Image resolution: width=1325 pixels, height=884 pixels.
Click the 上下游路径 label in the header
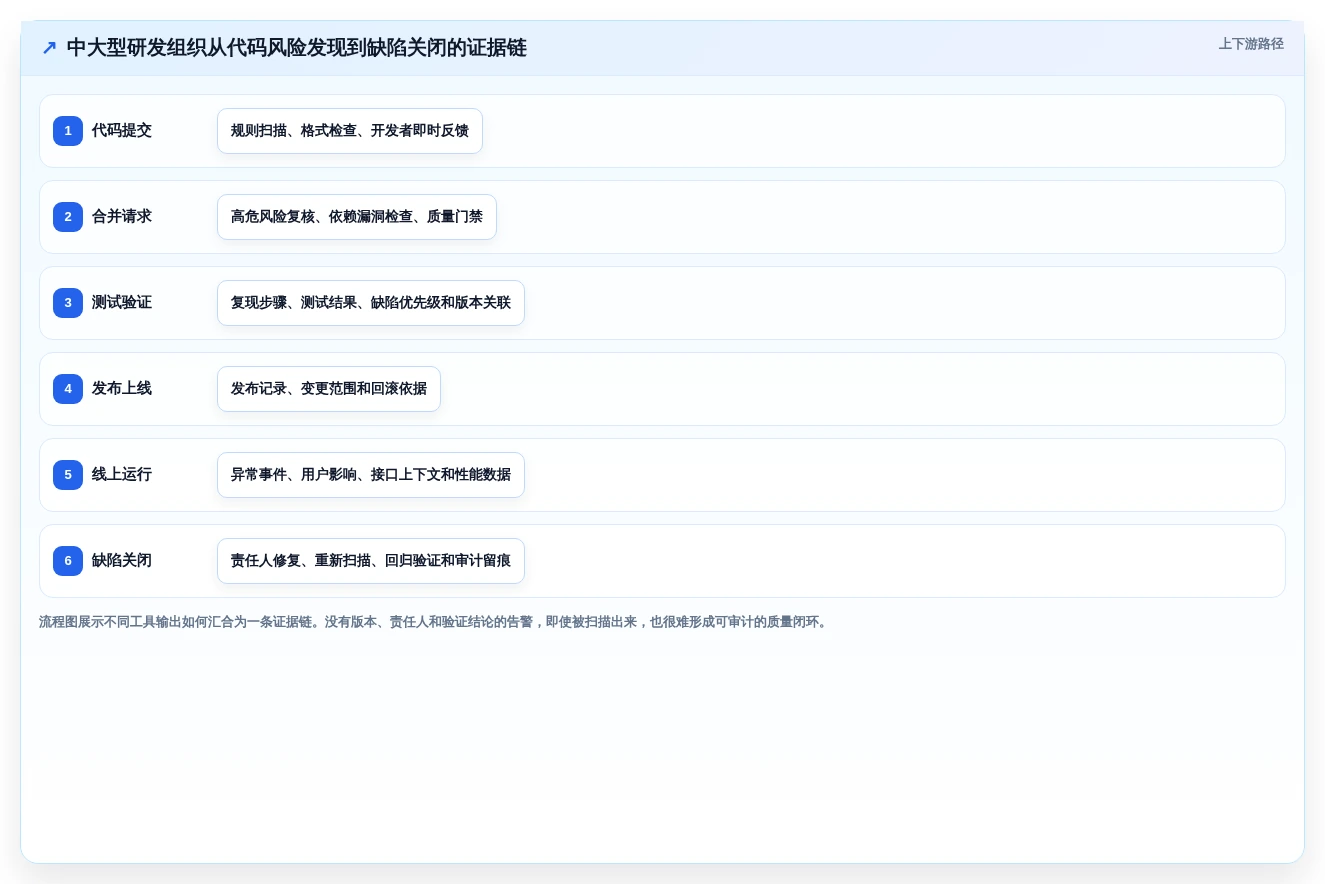coord(1251,44)
